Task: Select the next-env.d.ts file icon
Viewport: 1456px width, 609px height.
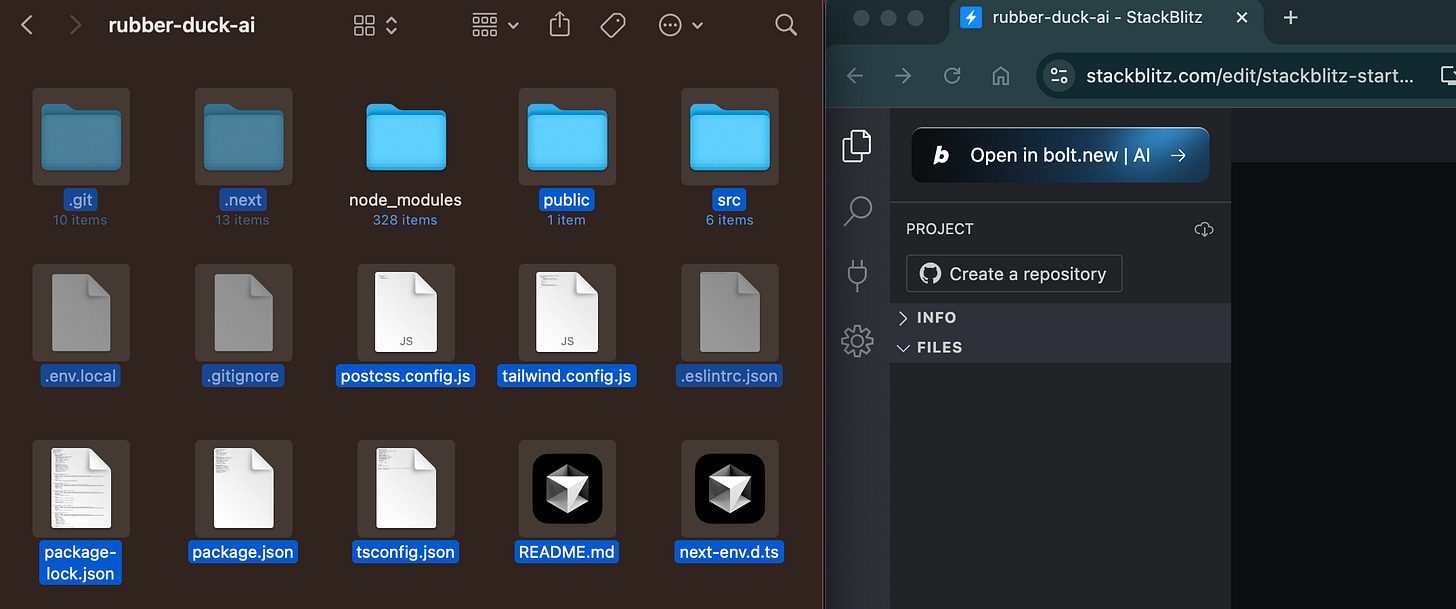Action: point(730,488)
